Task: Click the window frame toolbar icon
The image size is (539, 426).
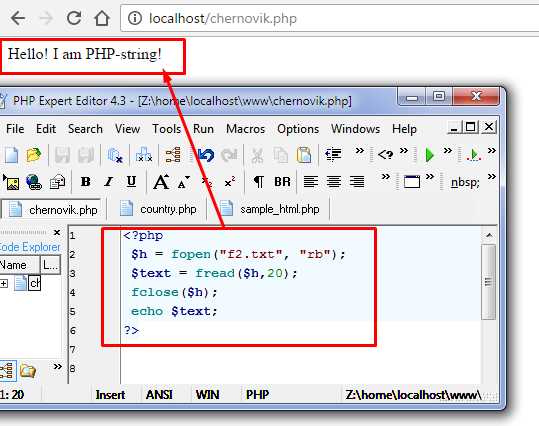Action: point(411,182)
